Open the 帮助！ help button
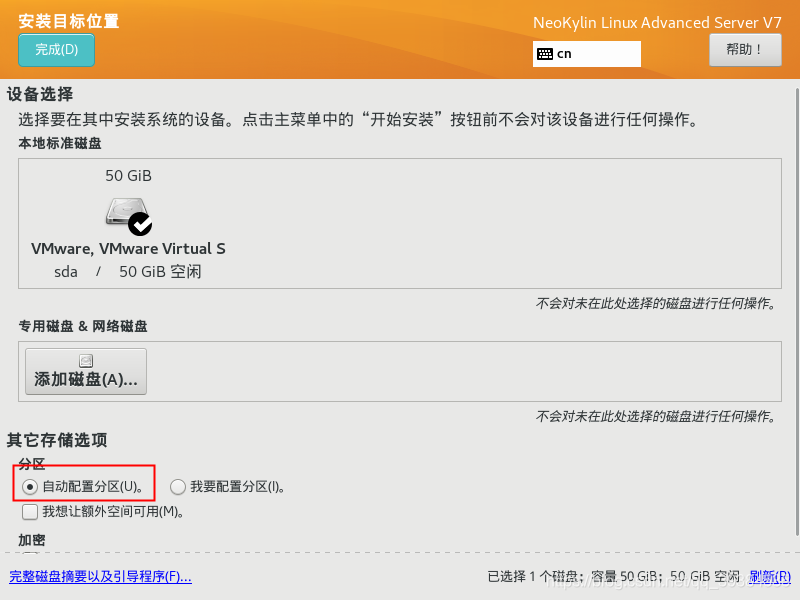The image size is (800, 600). 745,49
